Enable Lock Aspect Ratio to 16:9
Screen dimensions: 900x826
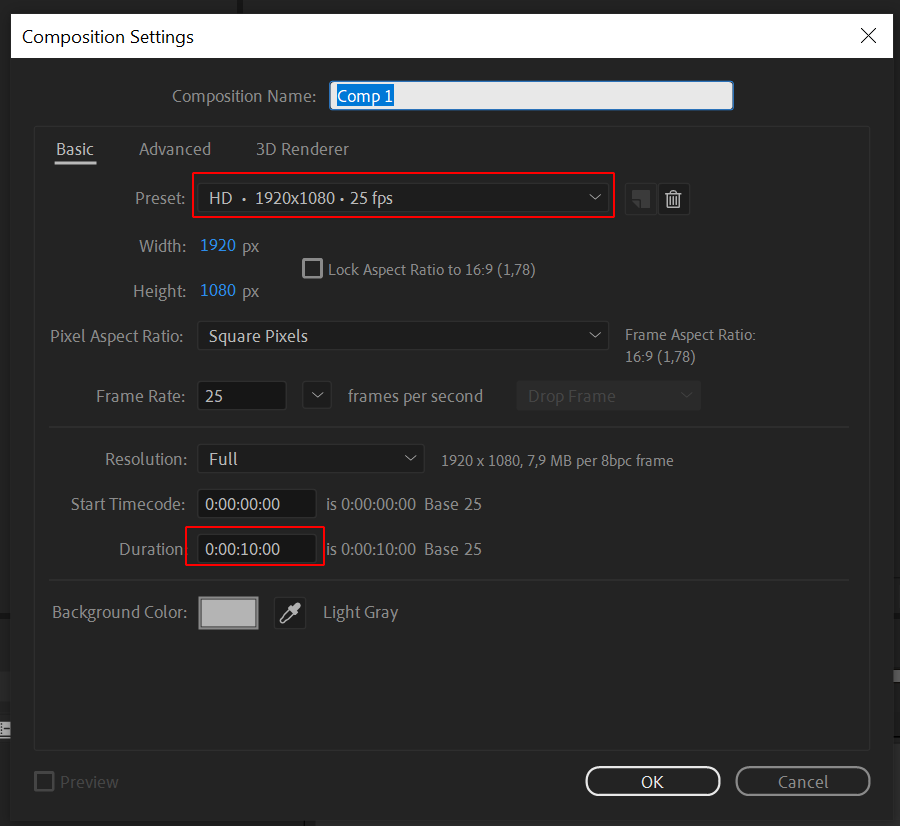point(313,269)
